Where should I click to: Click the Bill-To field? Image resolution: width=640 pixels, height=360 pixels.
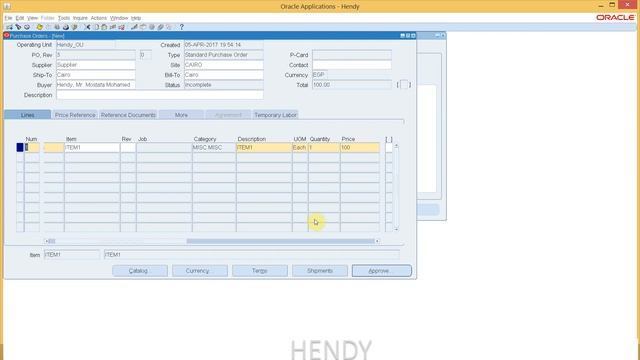pos(224,75)
